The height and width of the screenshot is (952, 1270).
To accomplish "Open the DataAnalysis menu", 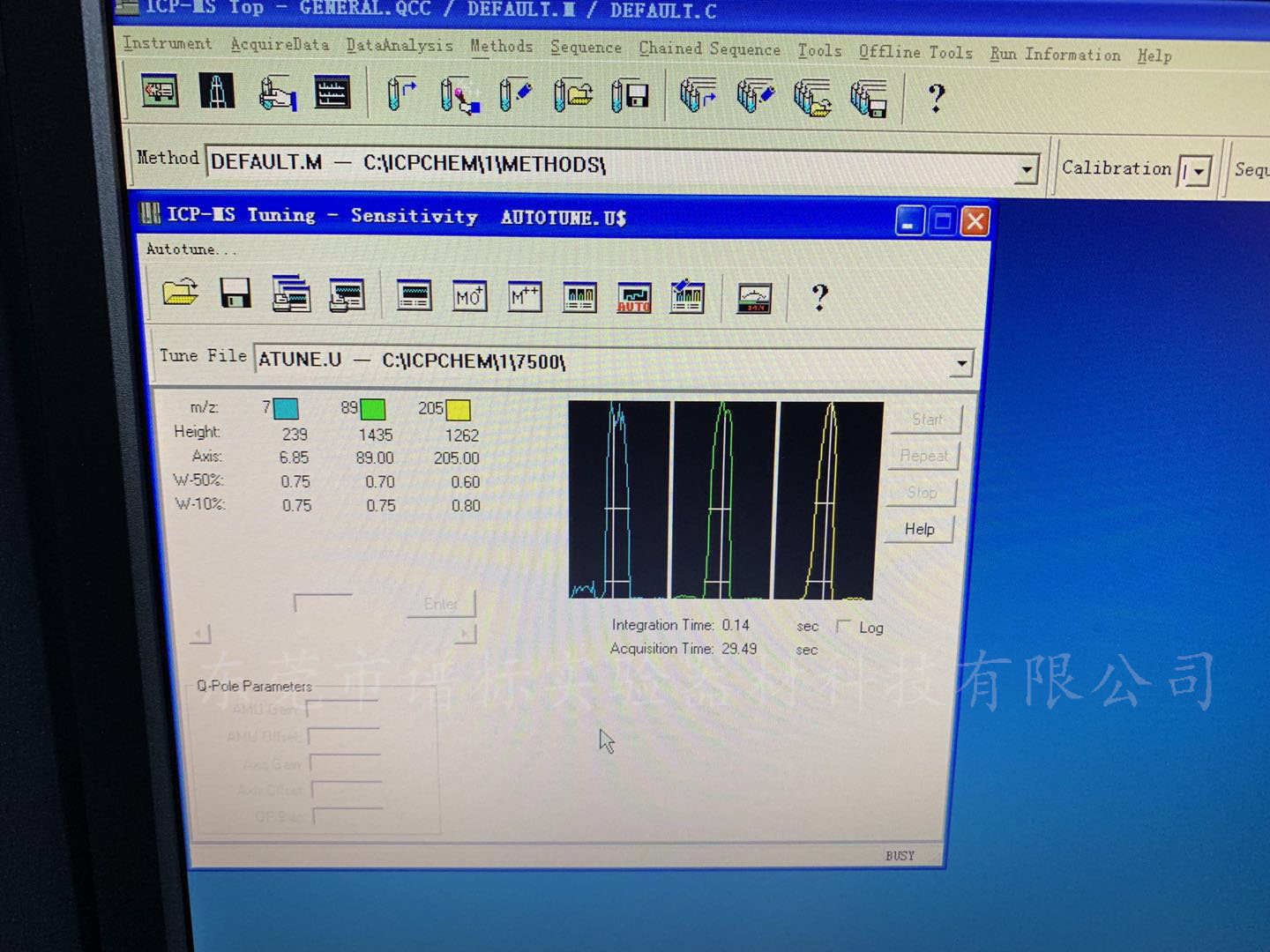I will [x=399, y=45].
